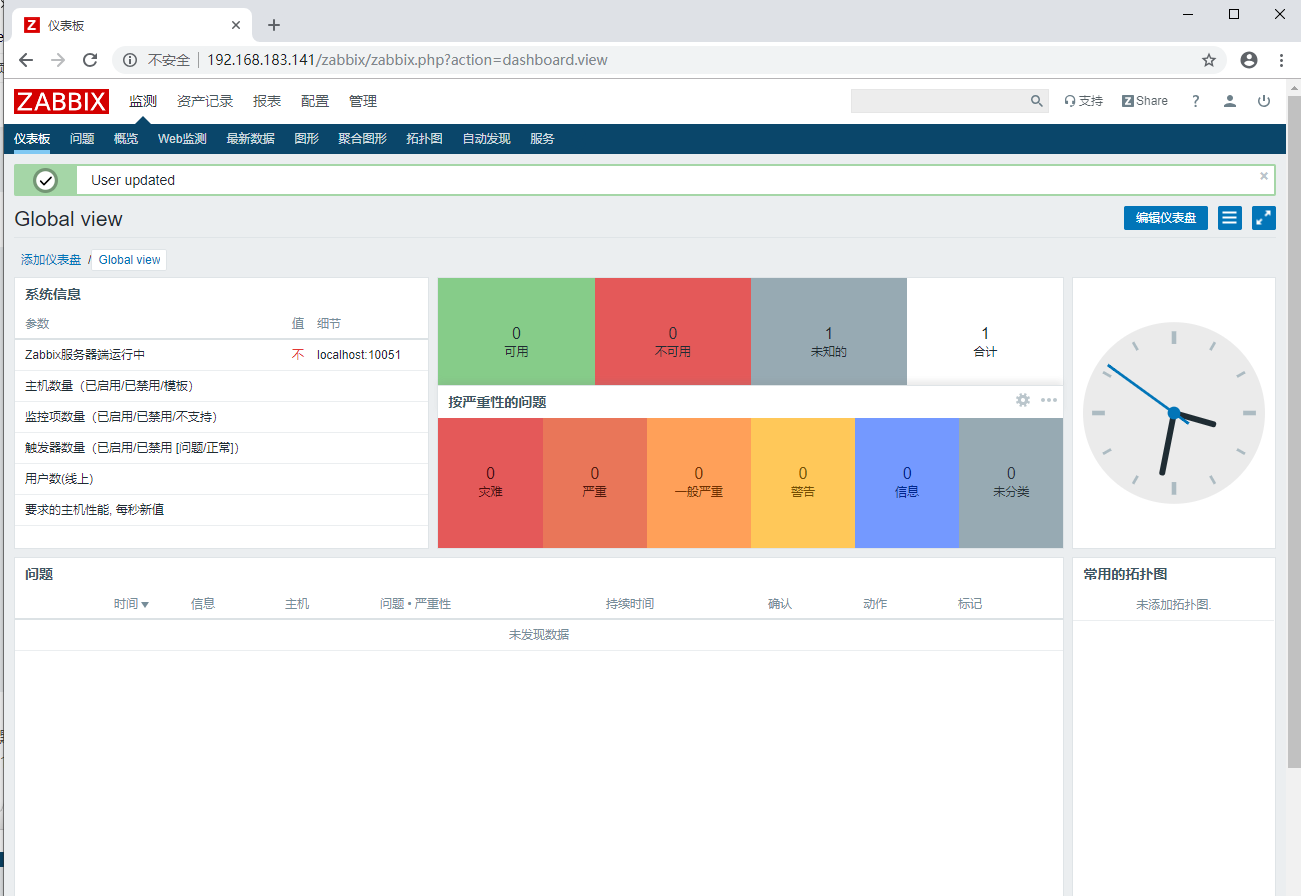This screenshot has width=1301, height=896.
Task: Toggle fullscreen dashboard mode icon
Action: 1264,217
